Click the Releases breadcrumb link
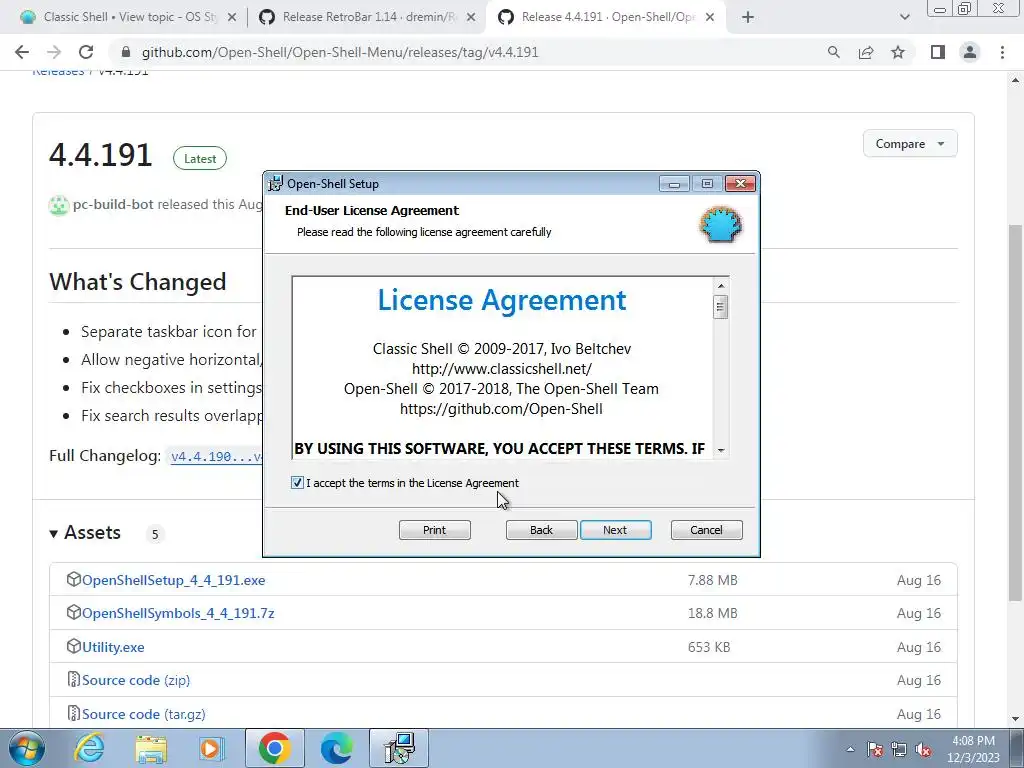 point(58,72)
